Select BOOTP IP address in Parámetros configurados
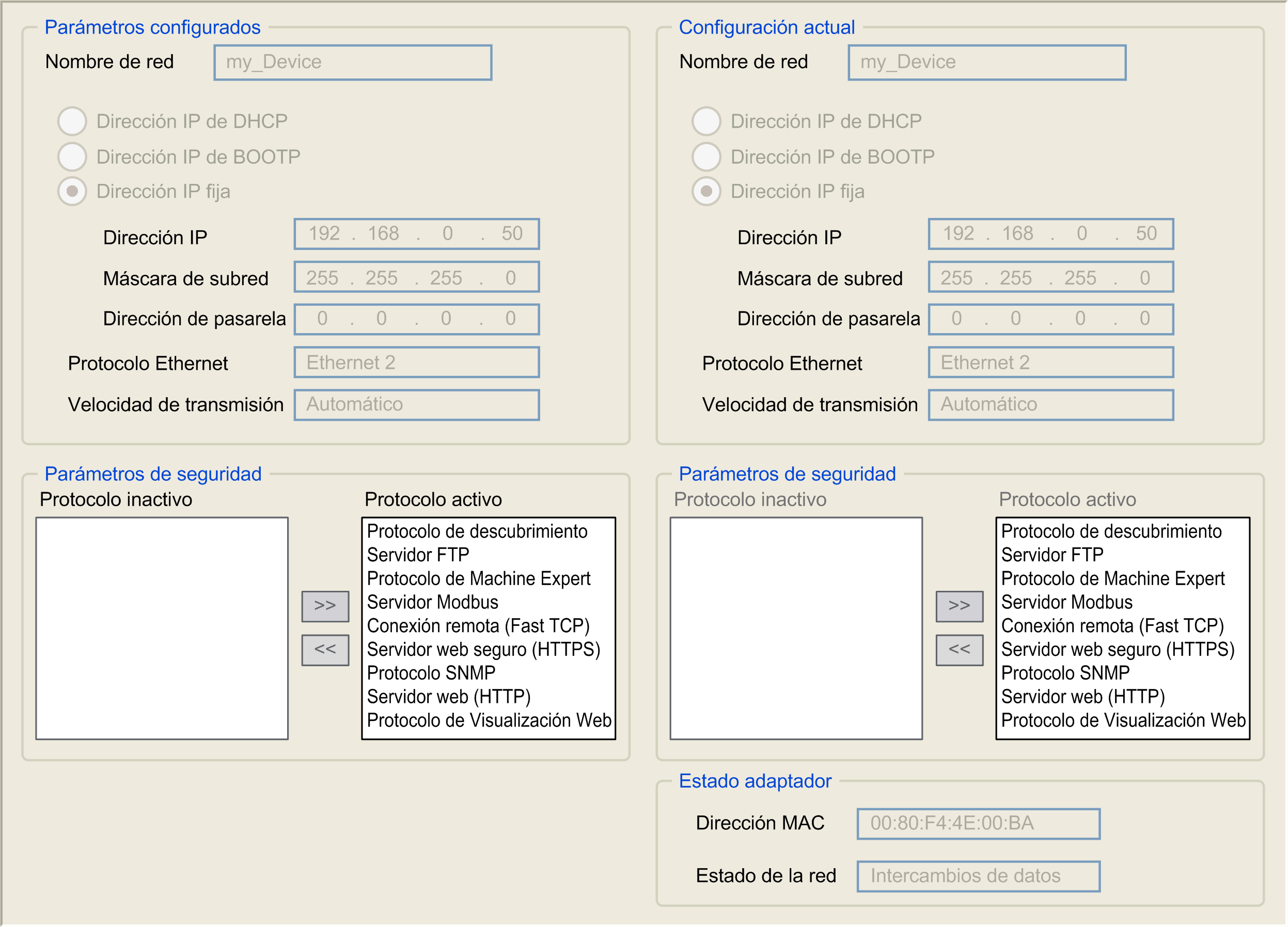 pyautogui.click(x=72, y=156)
